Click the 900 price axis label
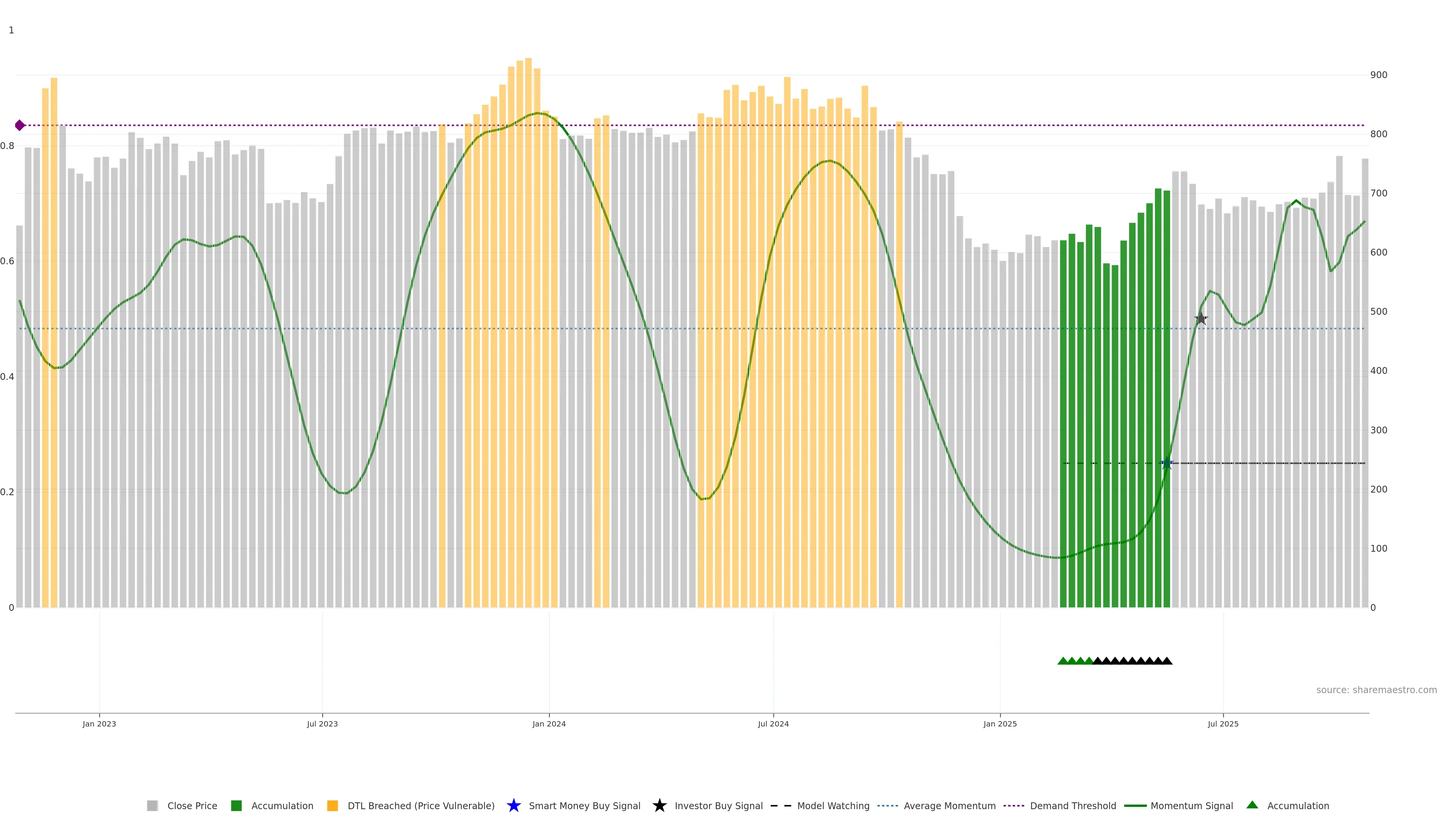 coord(1379,75)
